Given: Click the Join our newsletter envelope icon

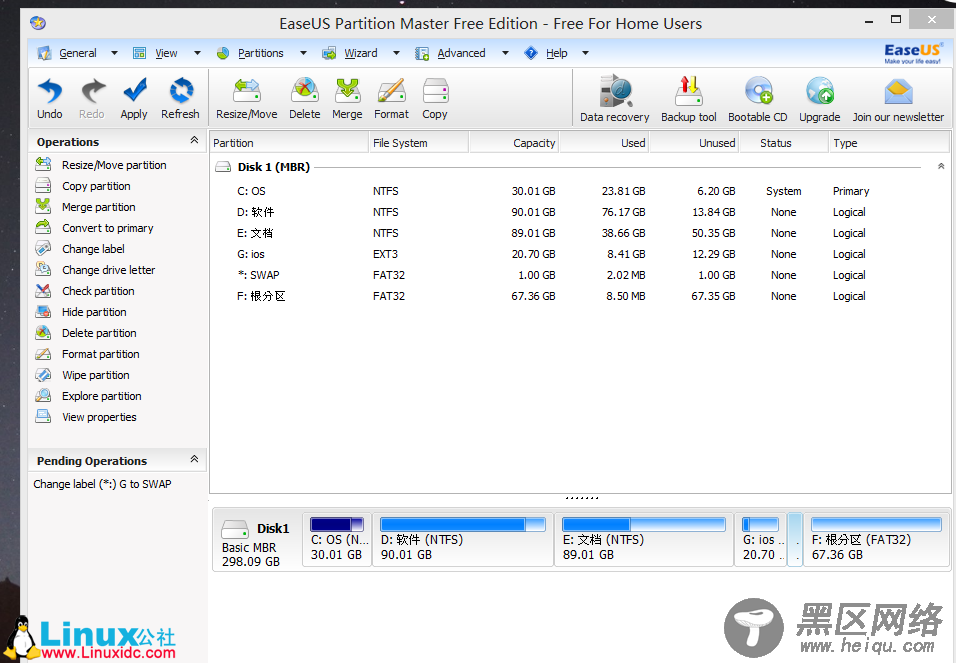Looking at the screenshot, I should click(x=898, y=91).
